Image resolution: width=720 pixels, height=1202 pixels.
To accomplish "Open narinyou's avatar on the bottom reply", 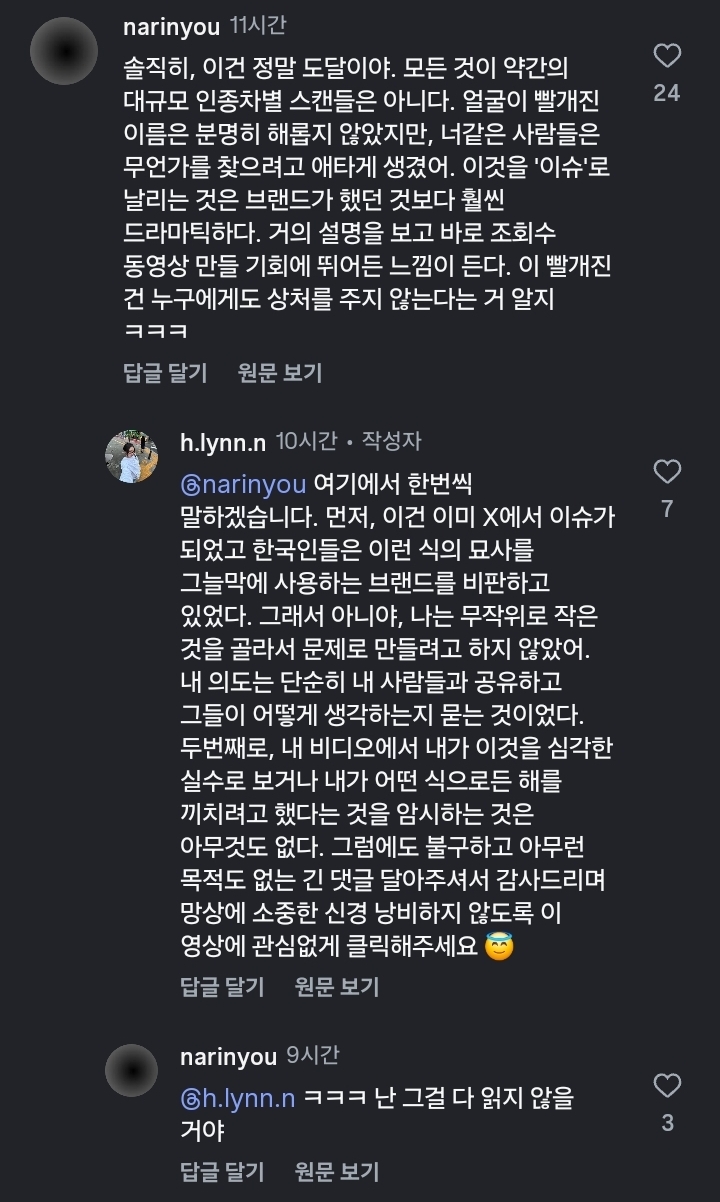I will point(132,1070).
